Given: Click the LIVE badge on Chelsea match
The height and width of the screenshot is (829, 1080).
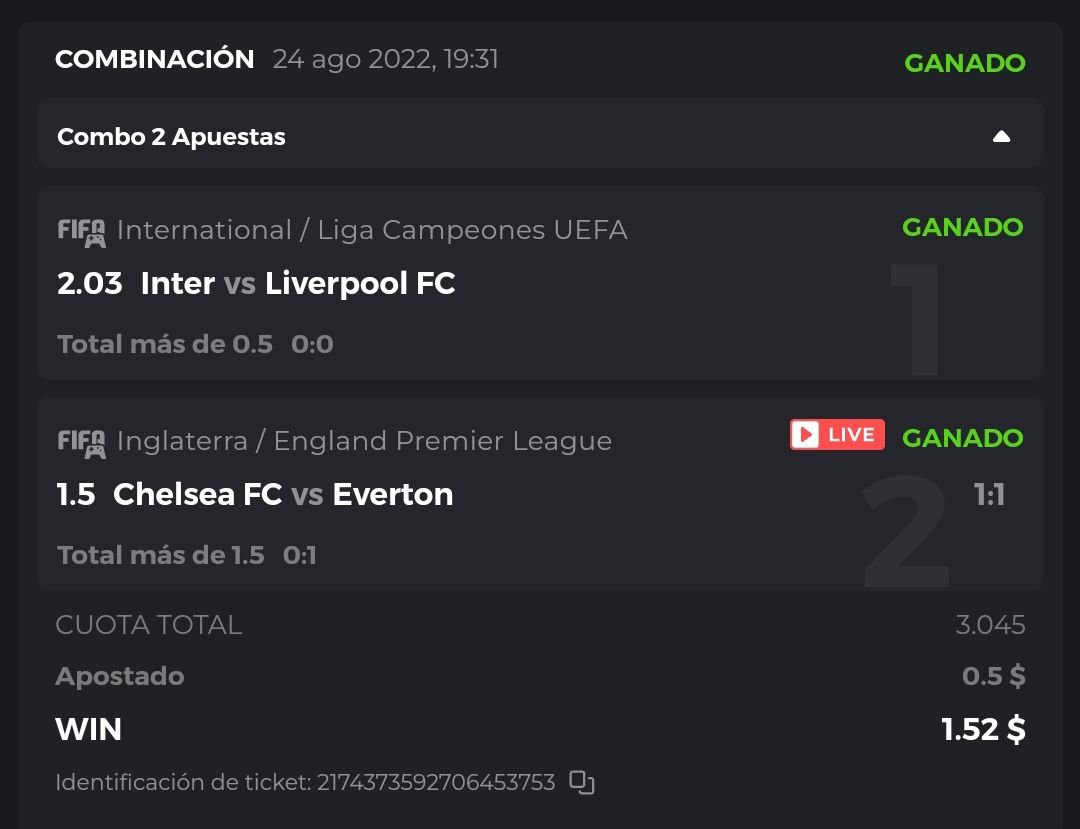Looking at the screenshot, I should [x=837, y=435].
